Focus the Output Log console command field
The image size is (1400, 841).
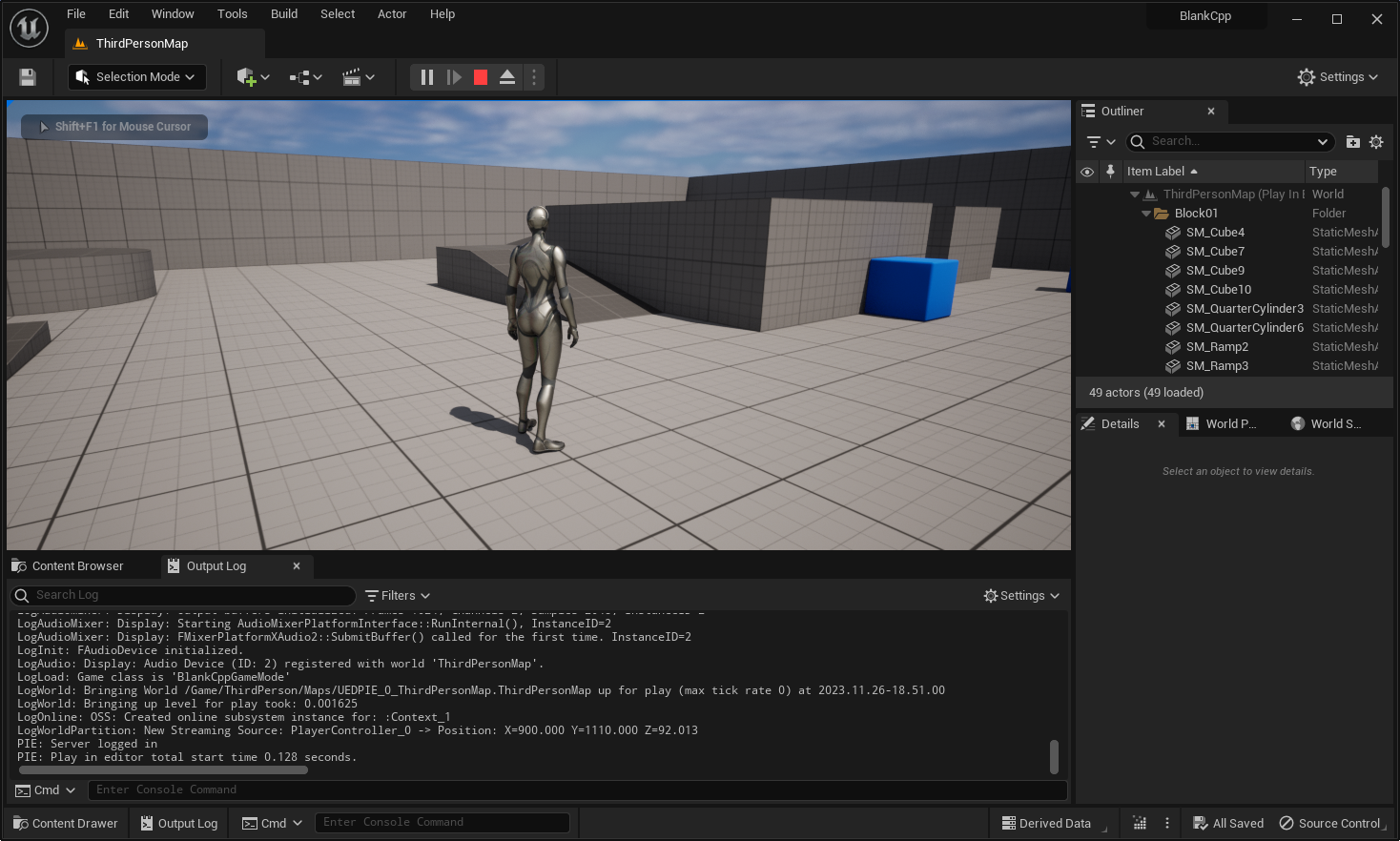(577, 790)
